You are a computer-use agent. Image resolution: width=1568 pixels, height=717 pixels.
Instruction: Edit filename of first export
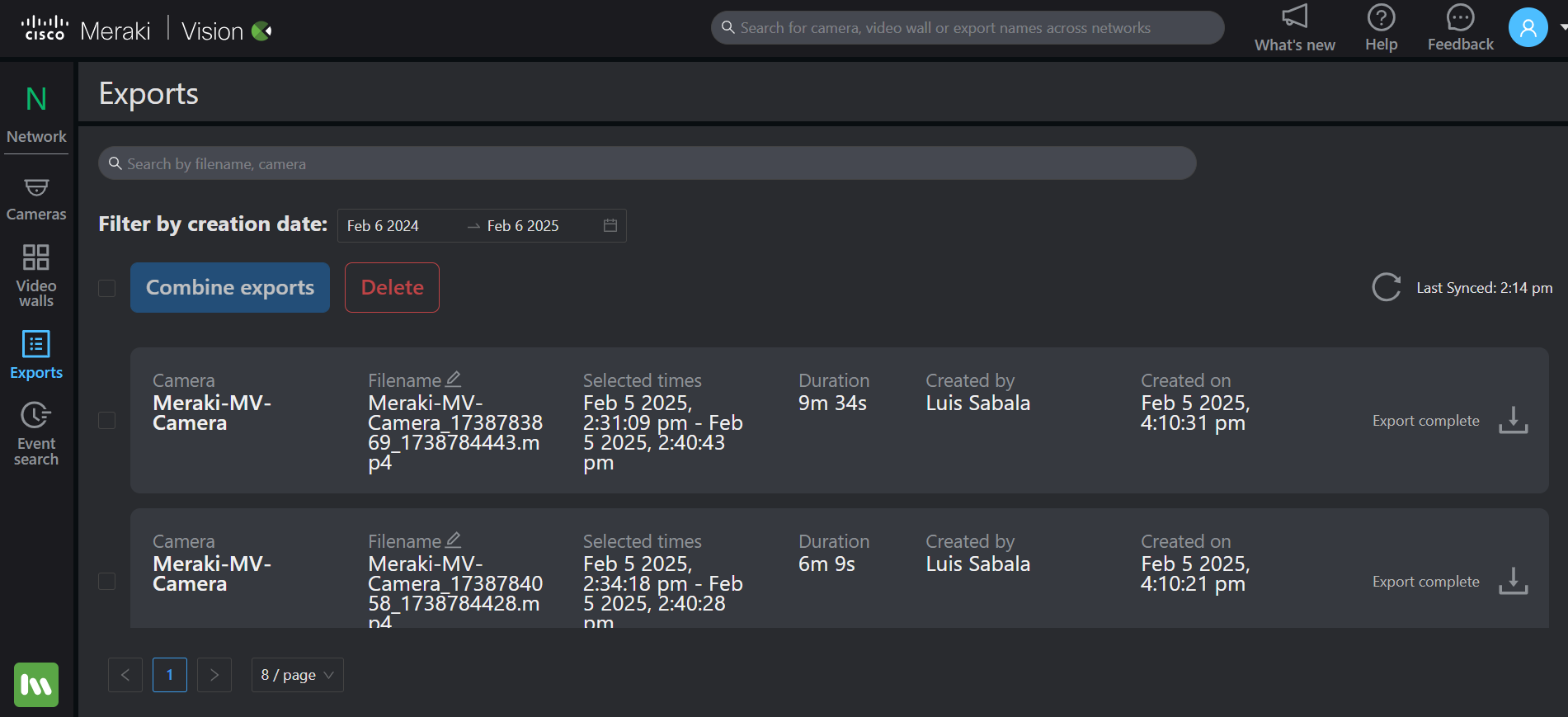coord(454,380)
